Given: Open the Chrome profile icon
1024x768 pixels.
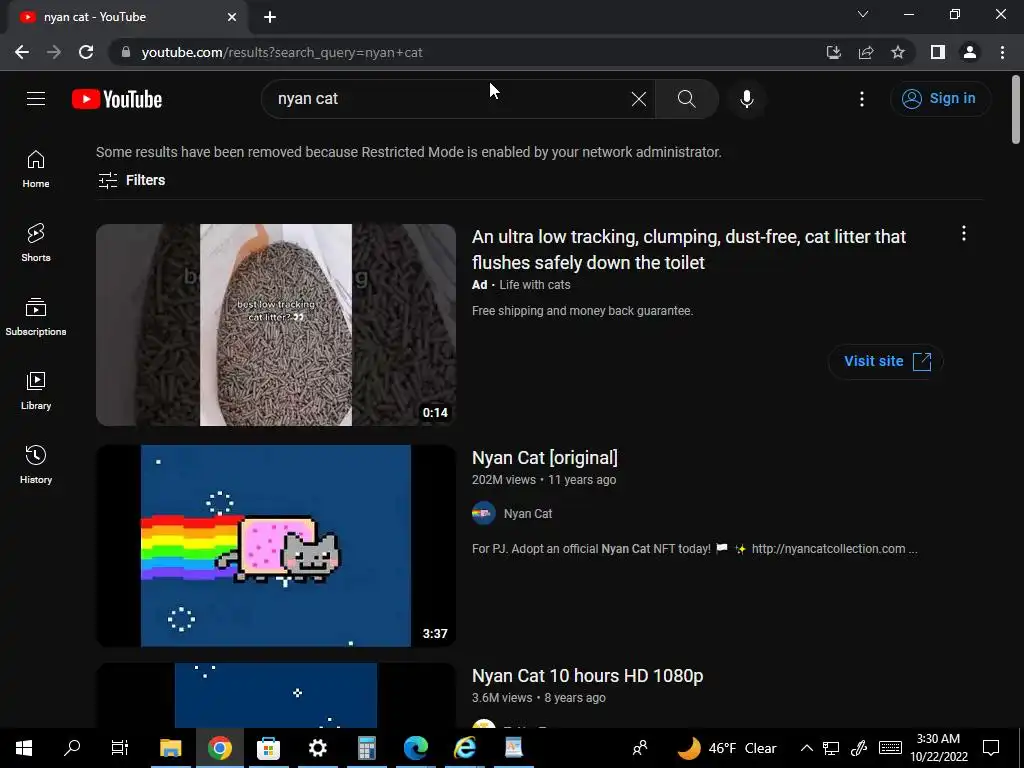Looking at the screenshot, I should coord(970,52).
